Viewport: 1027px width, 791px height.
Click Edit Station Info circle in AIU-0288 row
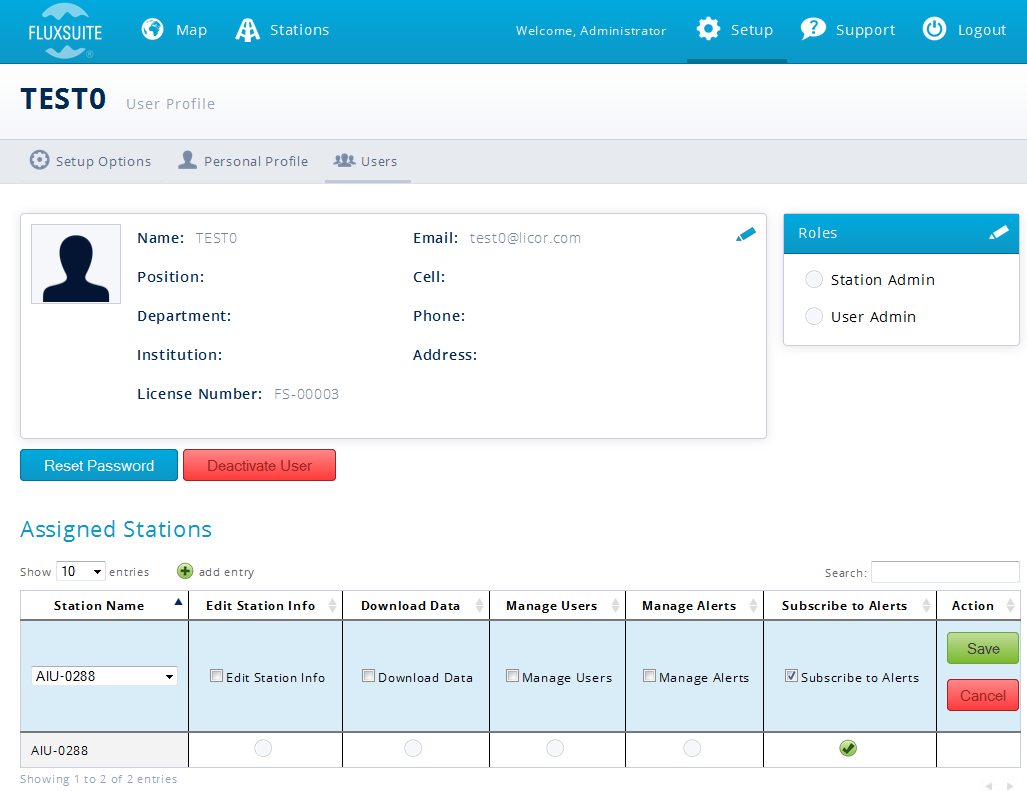coord(263,748)
